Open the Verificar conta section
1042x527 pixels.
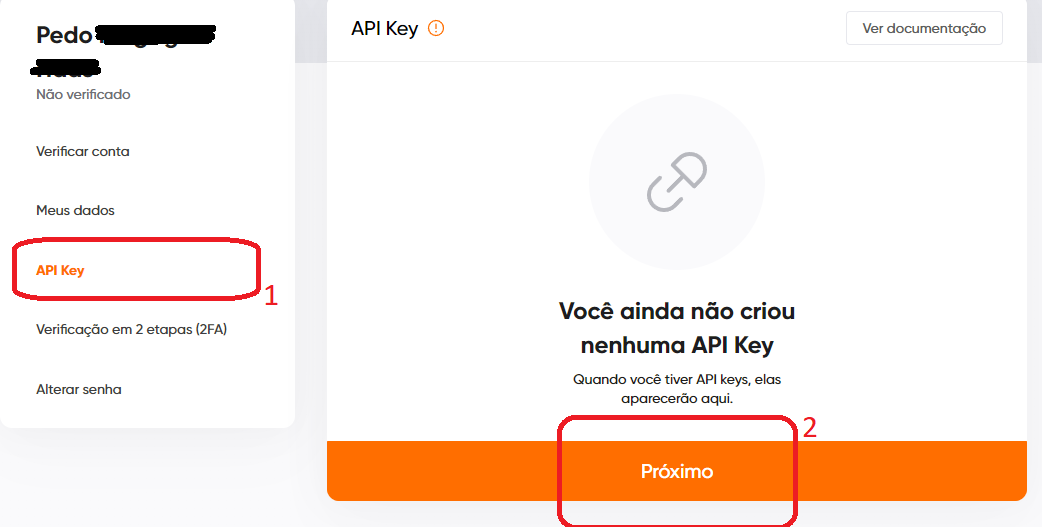pos(83,152)
